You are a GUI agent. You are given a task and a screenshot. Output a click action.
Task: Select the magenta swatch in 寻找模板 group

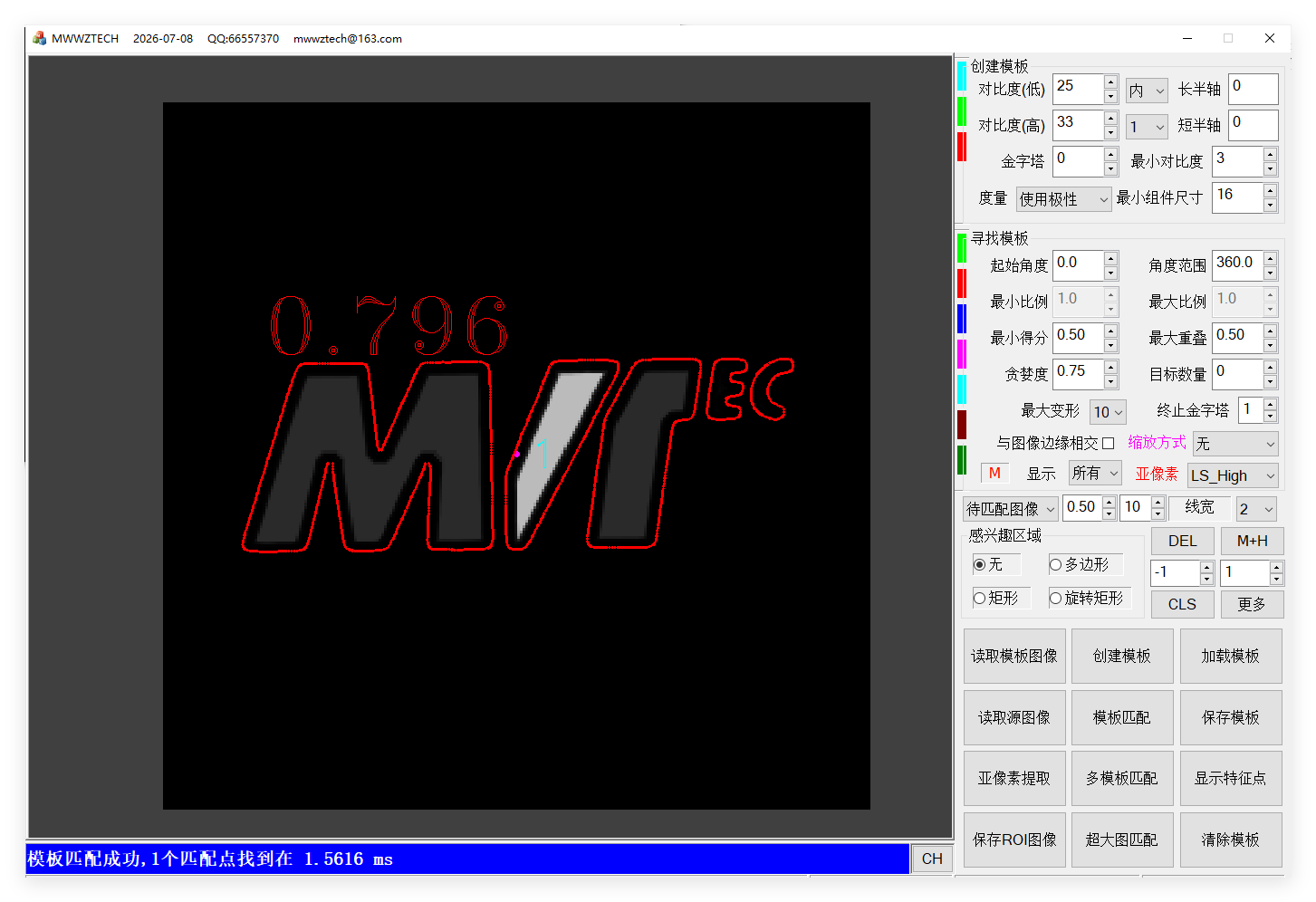pos(962,354)
